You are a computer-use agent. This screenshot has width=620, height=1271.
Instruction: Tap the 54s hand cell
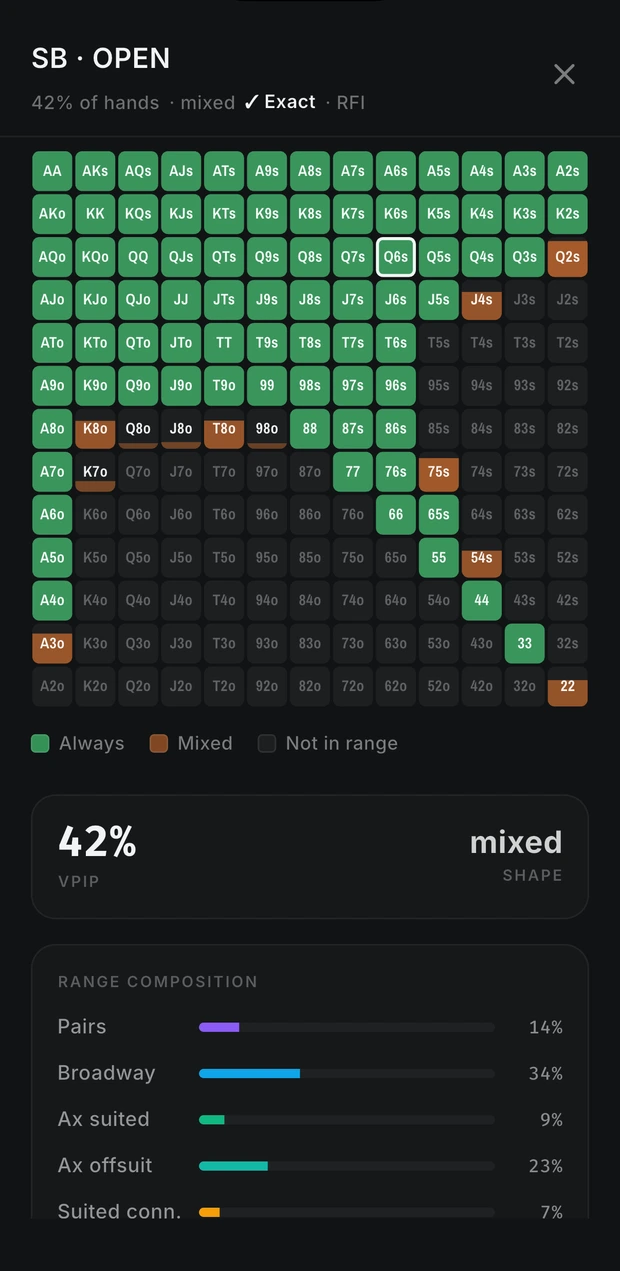pos(482,558)
